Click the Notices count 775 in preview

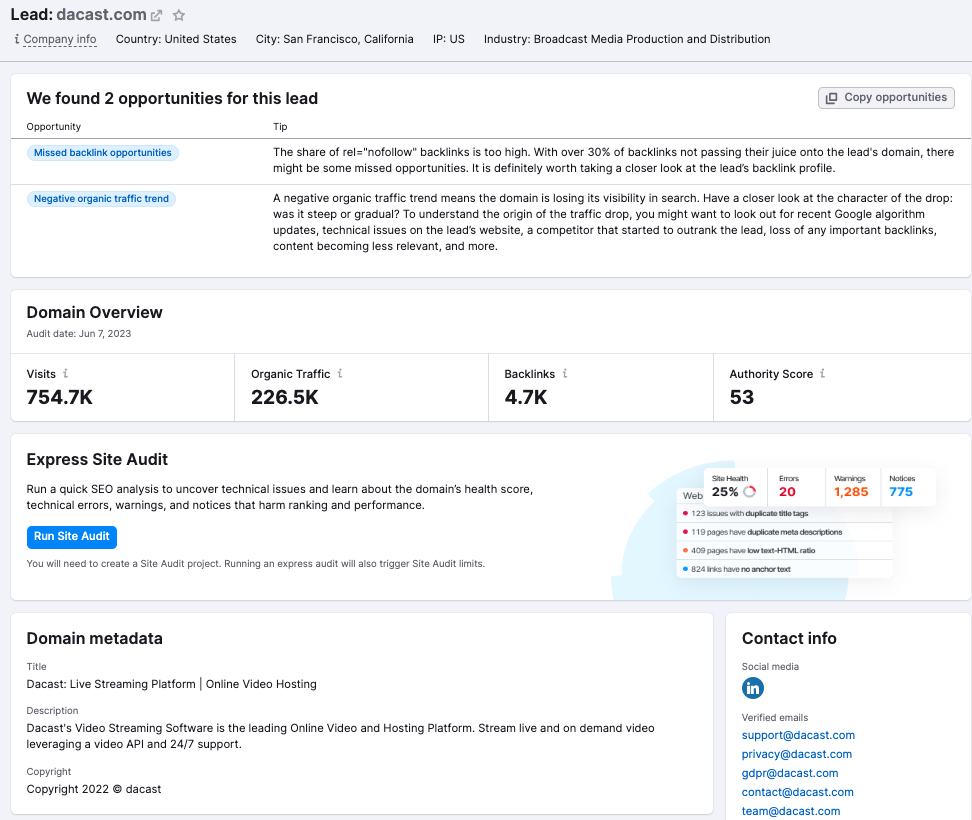tap(901, 492)
